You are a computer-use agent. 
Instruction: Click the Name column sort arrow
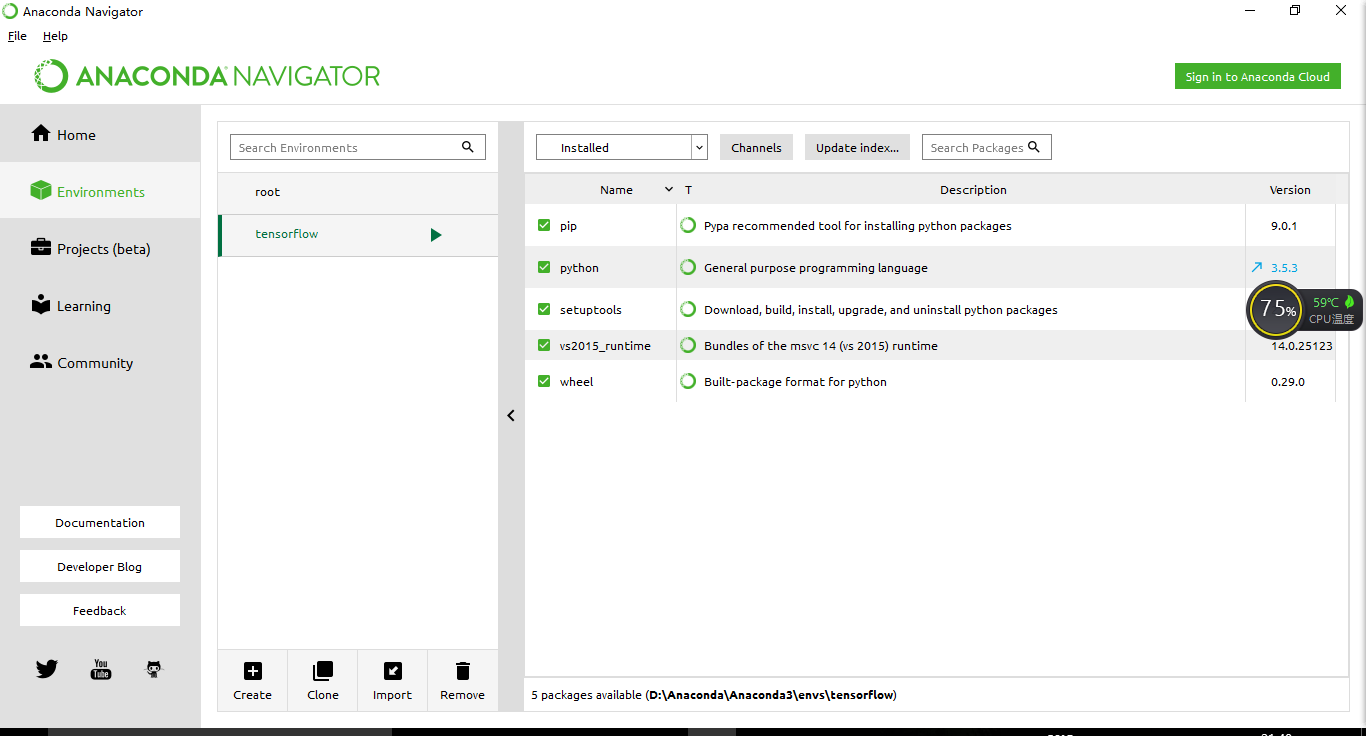click(669, 189)
